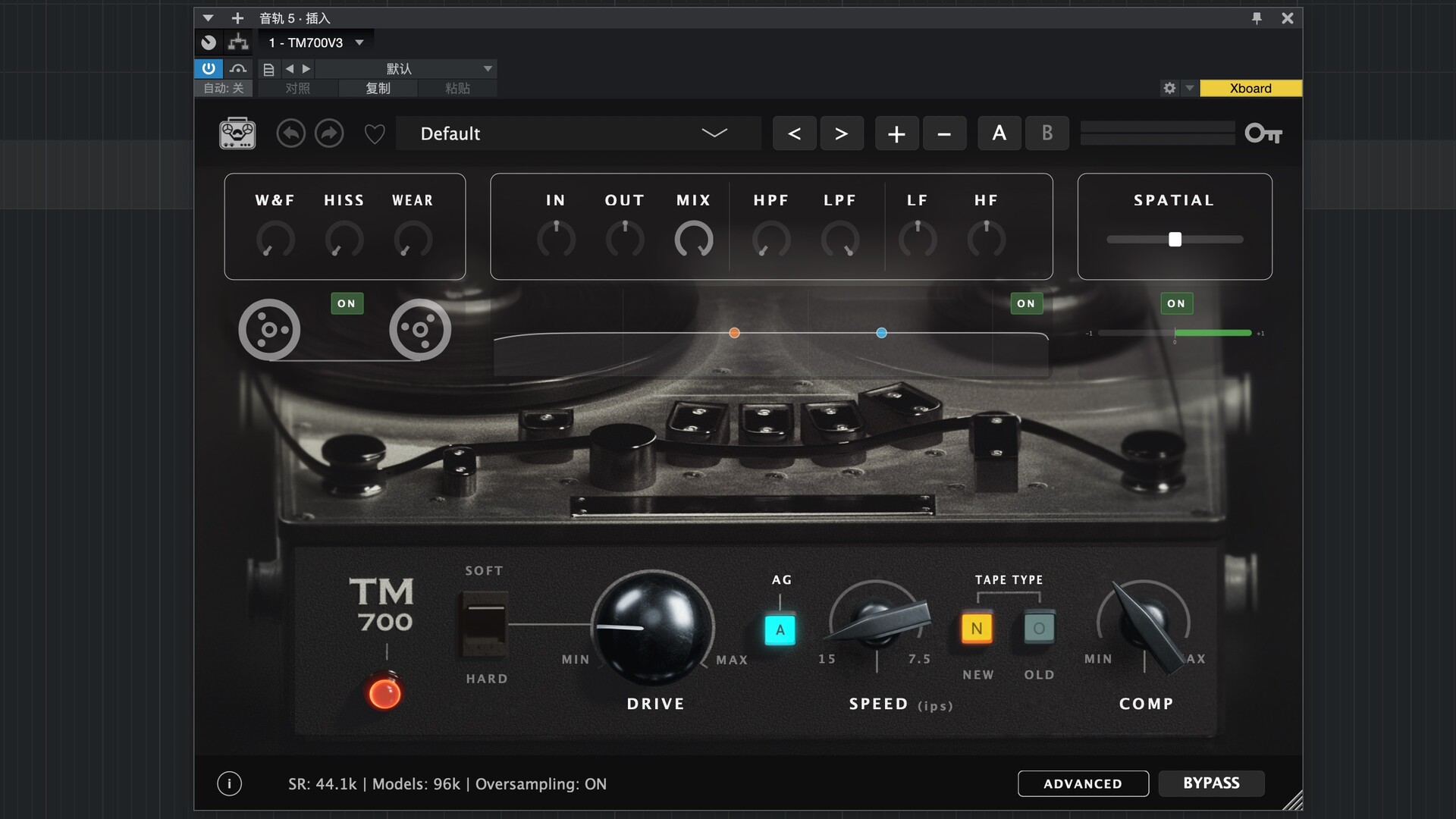
Task: Click the SPATIAL slider handle
Action: point(1175,240)
